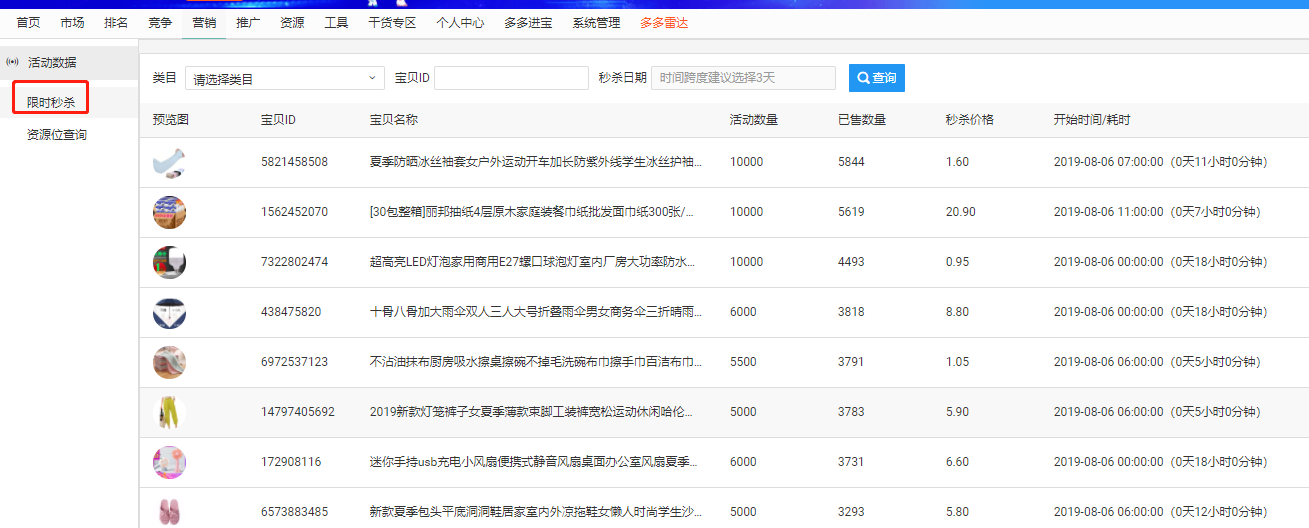The image size is (1309, 528).
Task: Select 资源位查询 in the sidebar
Action: point(57,134)
